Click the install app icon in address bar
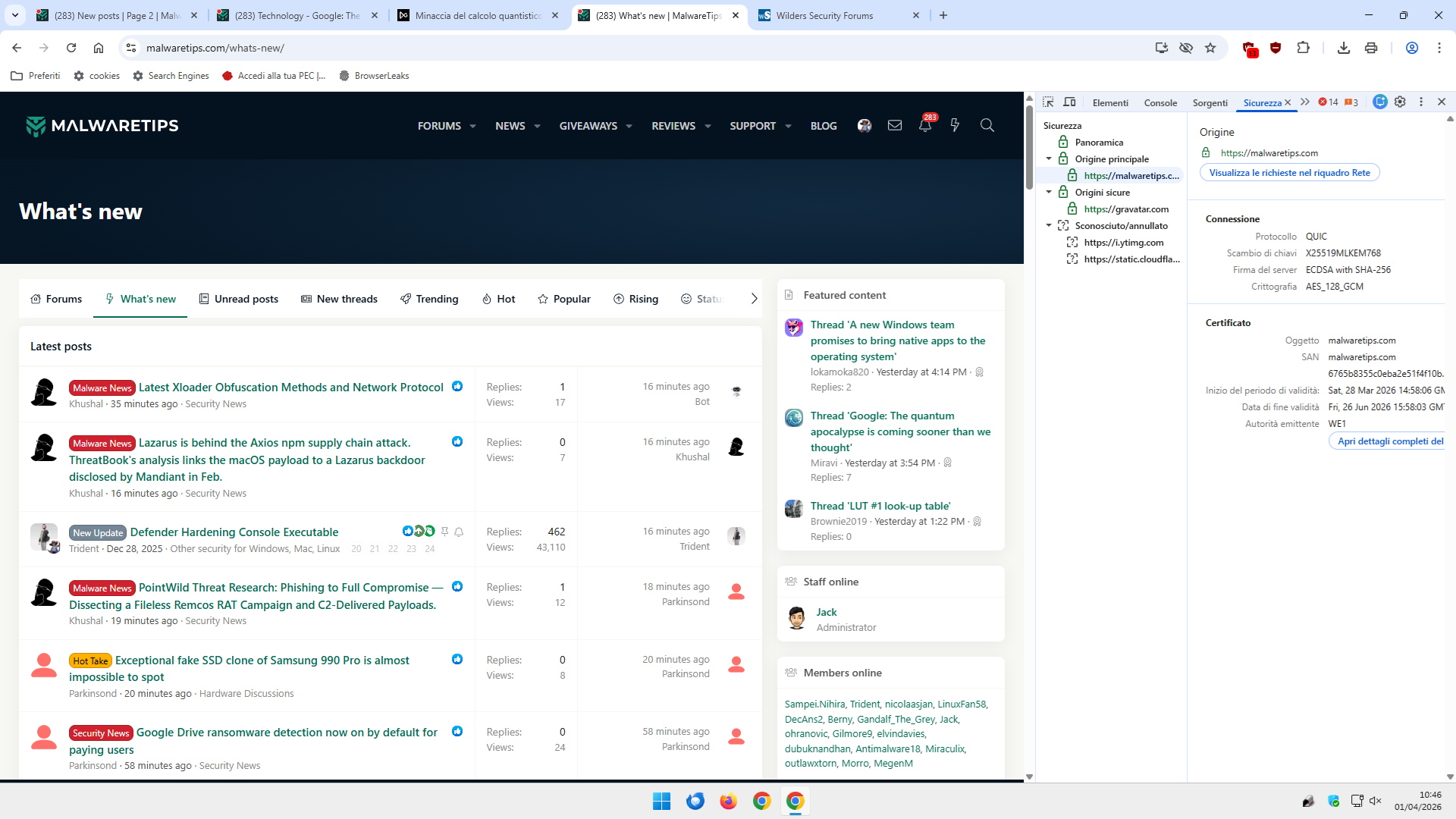Viewport: 1456px width, 819px height. (x=1161, y=48)
